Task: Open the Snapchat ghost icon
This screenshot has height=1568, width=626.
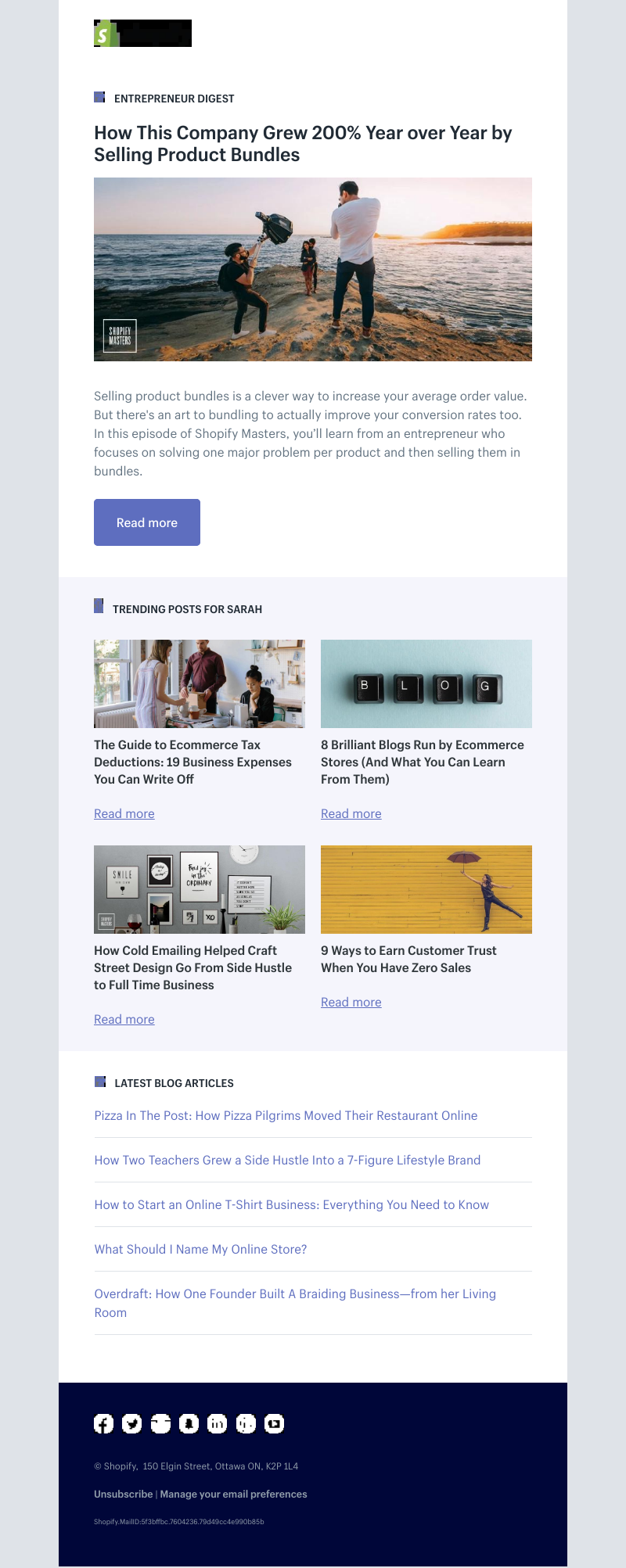Action: pos(189,1423)
